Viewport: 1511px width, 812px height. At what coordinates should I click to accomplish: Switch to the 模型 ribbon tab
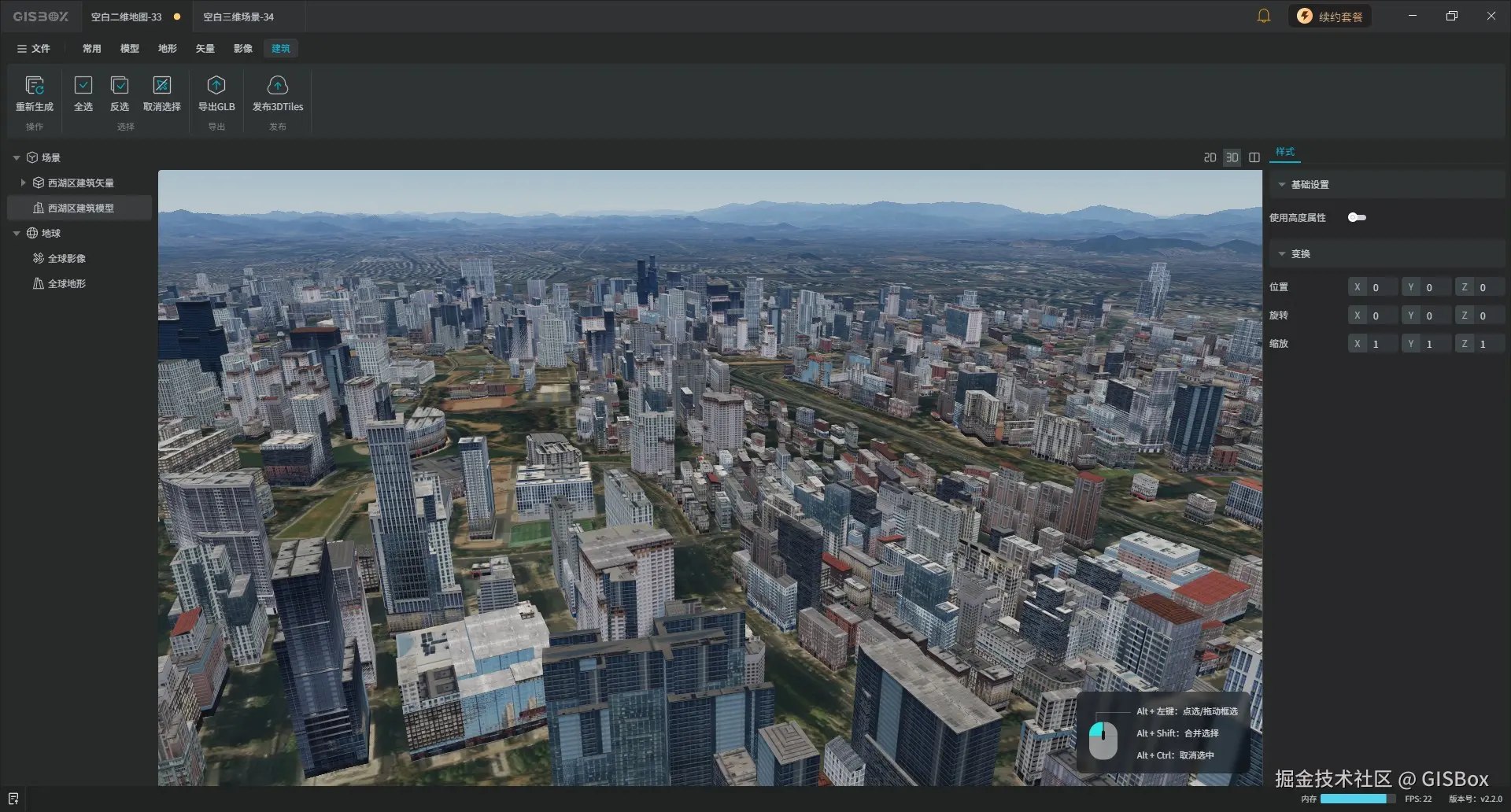pos(130,48)
